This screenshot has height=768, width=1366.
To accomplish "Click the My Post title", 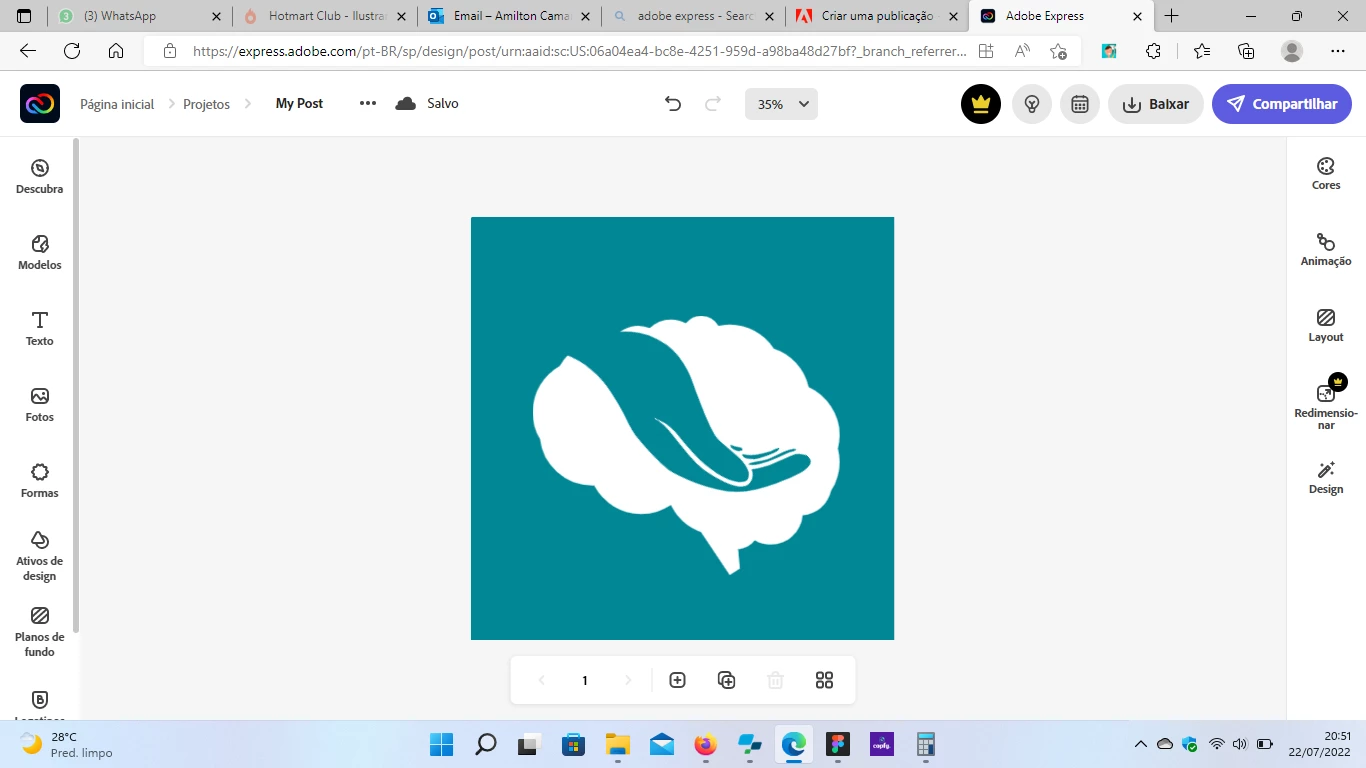I will [x=299, y=103].
